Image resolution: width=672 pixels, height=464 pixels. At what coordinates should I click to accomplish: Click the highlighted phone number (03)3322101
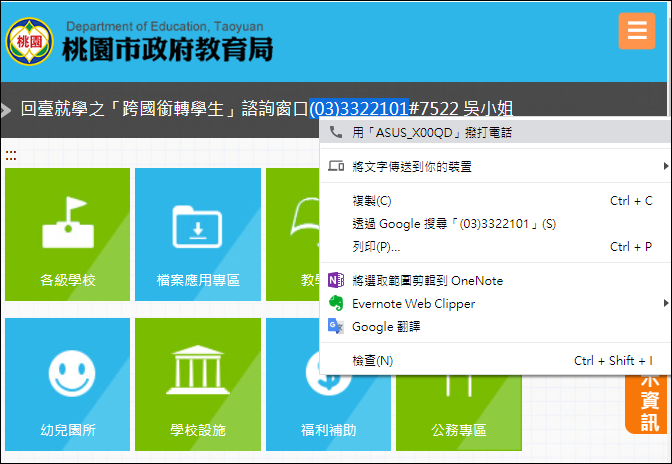coord(359,109)
